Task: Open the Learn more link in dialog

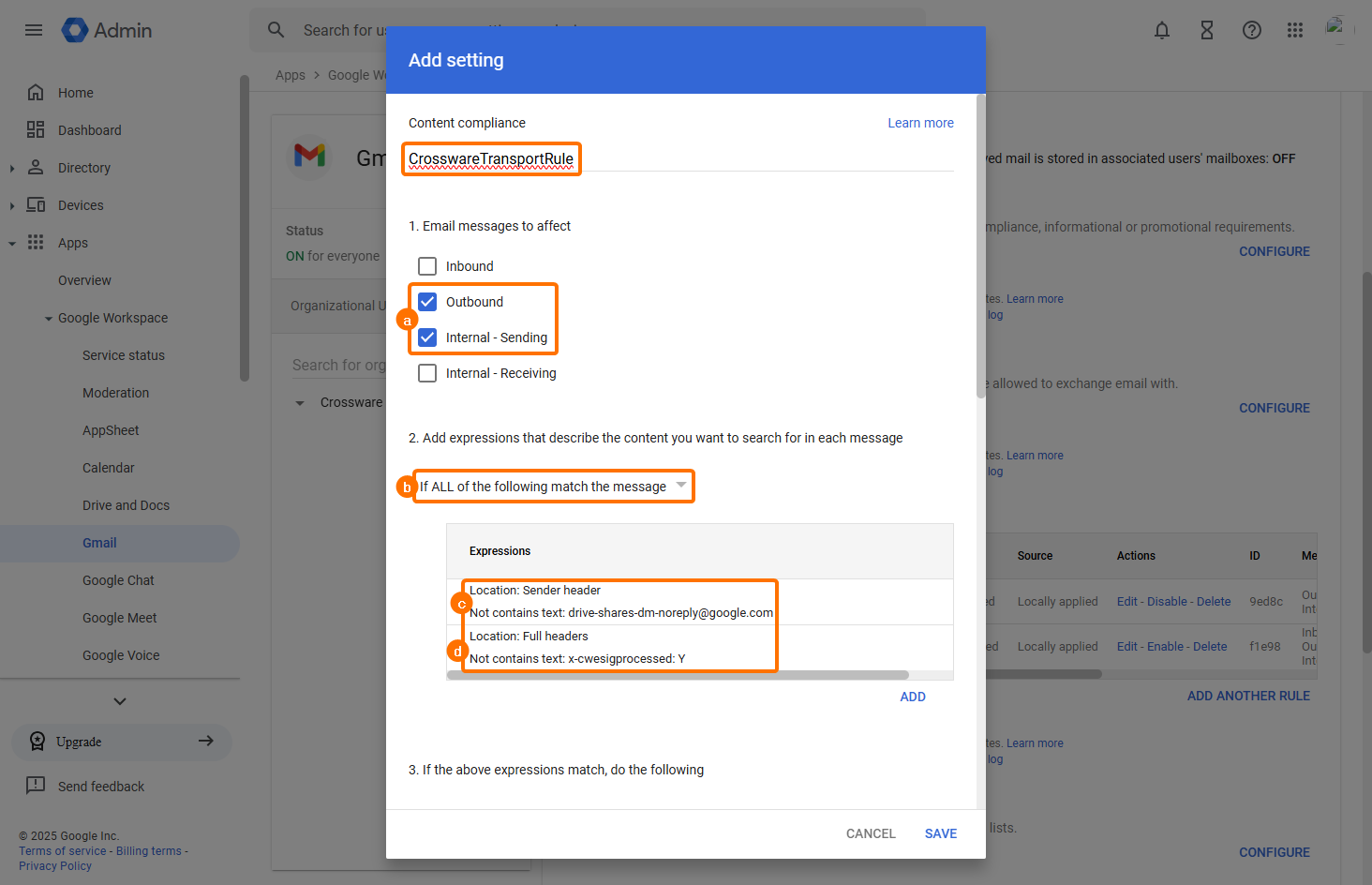Action: [920, 123]
